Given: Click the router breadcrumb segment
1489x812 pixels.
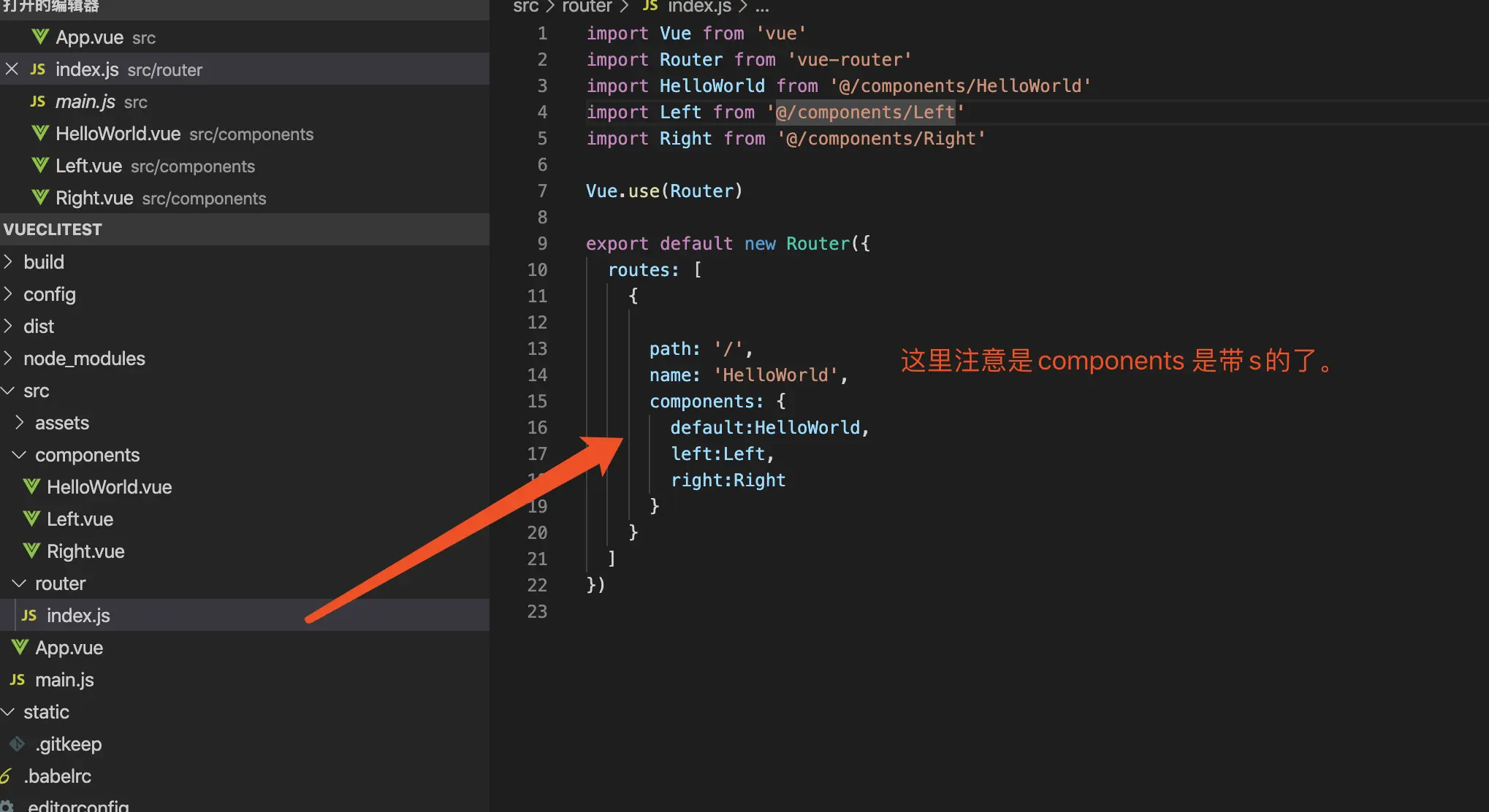Looking at the screenshot, I should coord(587,7).
